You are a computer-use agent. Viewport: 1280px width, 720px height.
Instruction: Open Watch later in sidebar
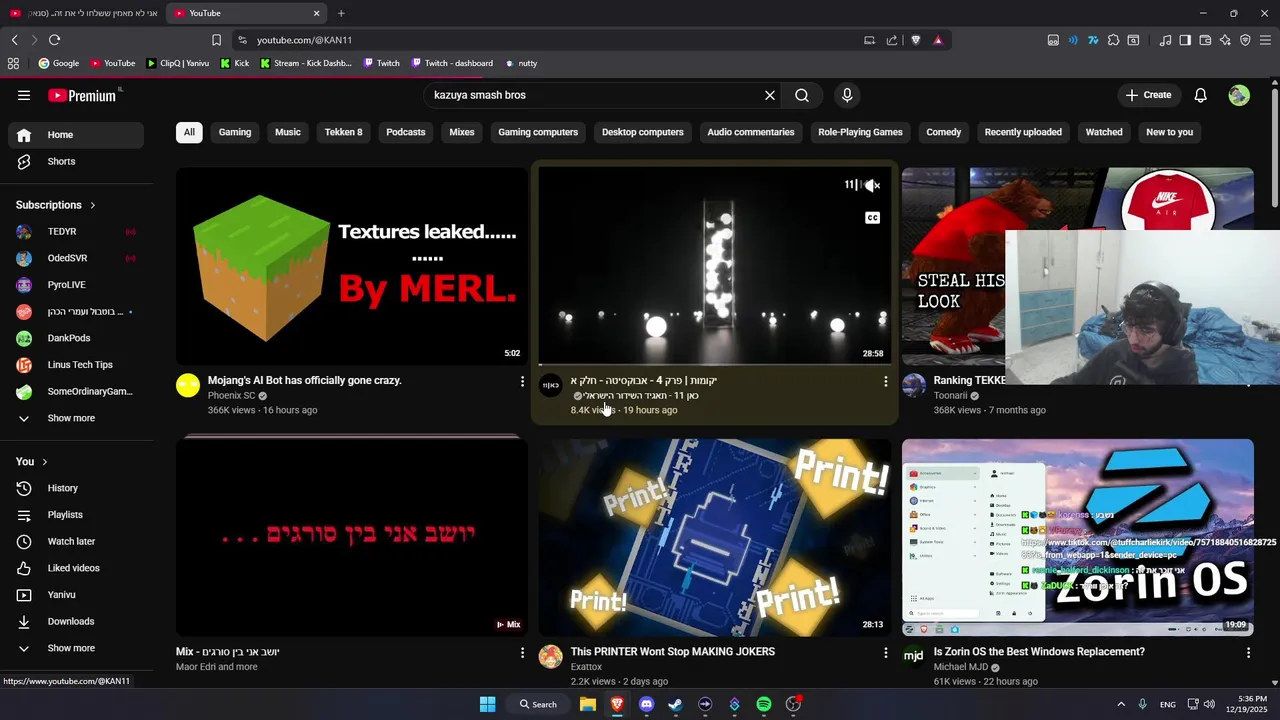click(76, 541)
